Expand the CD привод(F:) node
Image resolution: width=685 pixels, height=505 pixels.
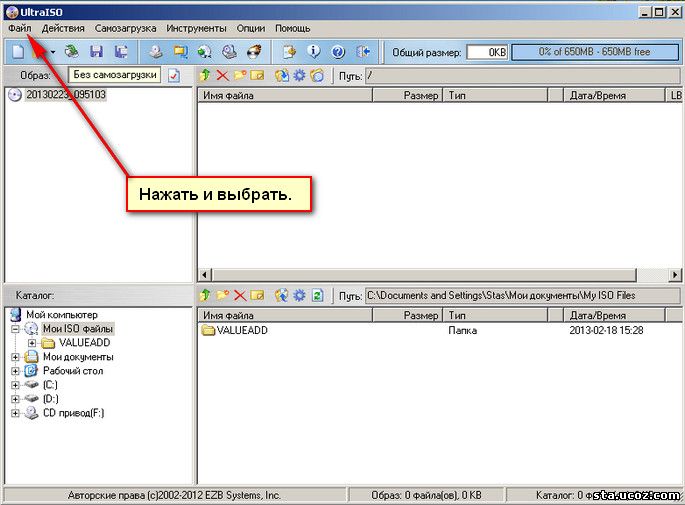(x=16, y=413)
